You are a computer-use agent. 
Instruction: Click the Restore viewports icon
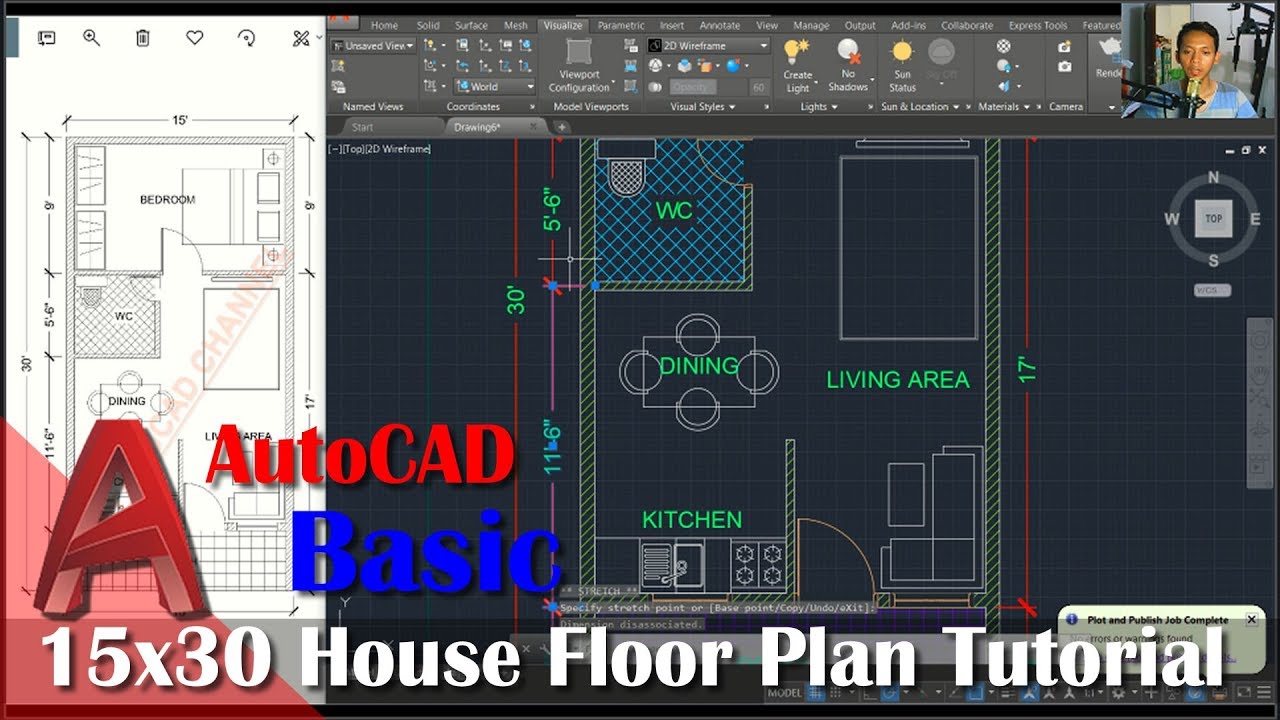click(x=631, y=87)
